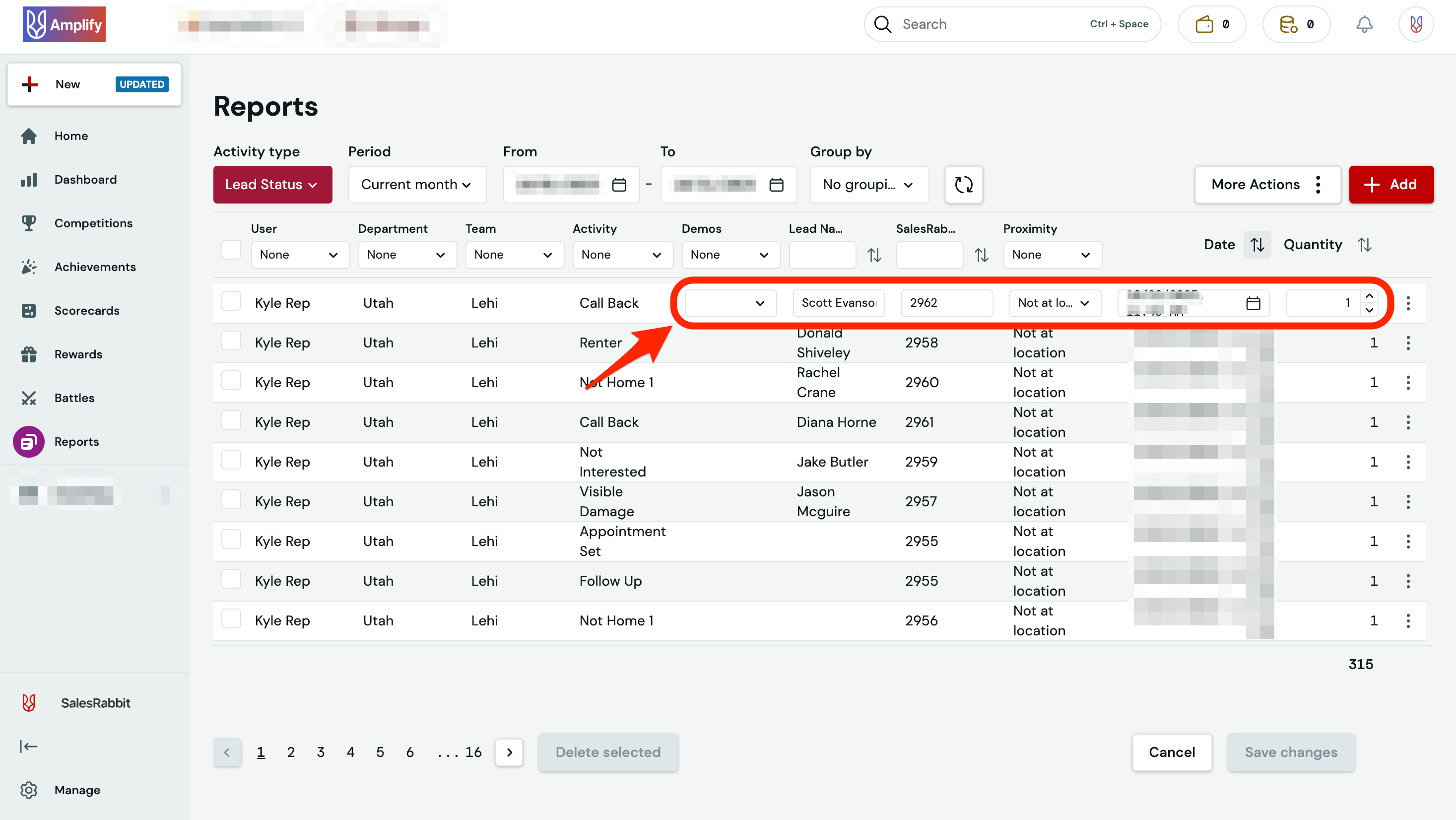The height and width of the screenshot is (820, 1456).
Task: Go to Battles in sidebar
Action: (74, 398)
